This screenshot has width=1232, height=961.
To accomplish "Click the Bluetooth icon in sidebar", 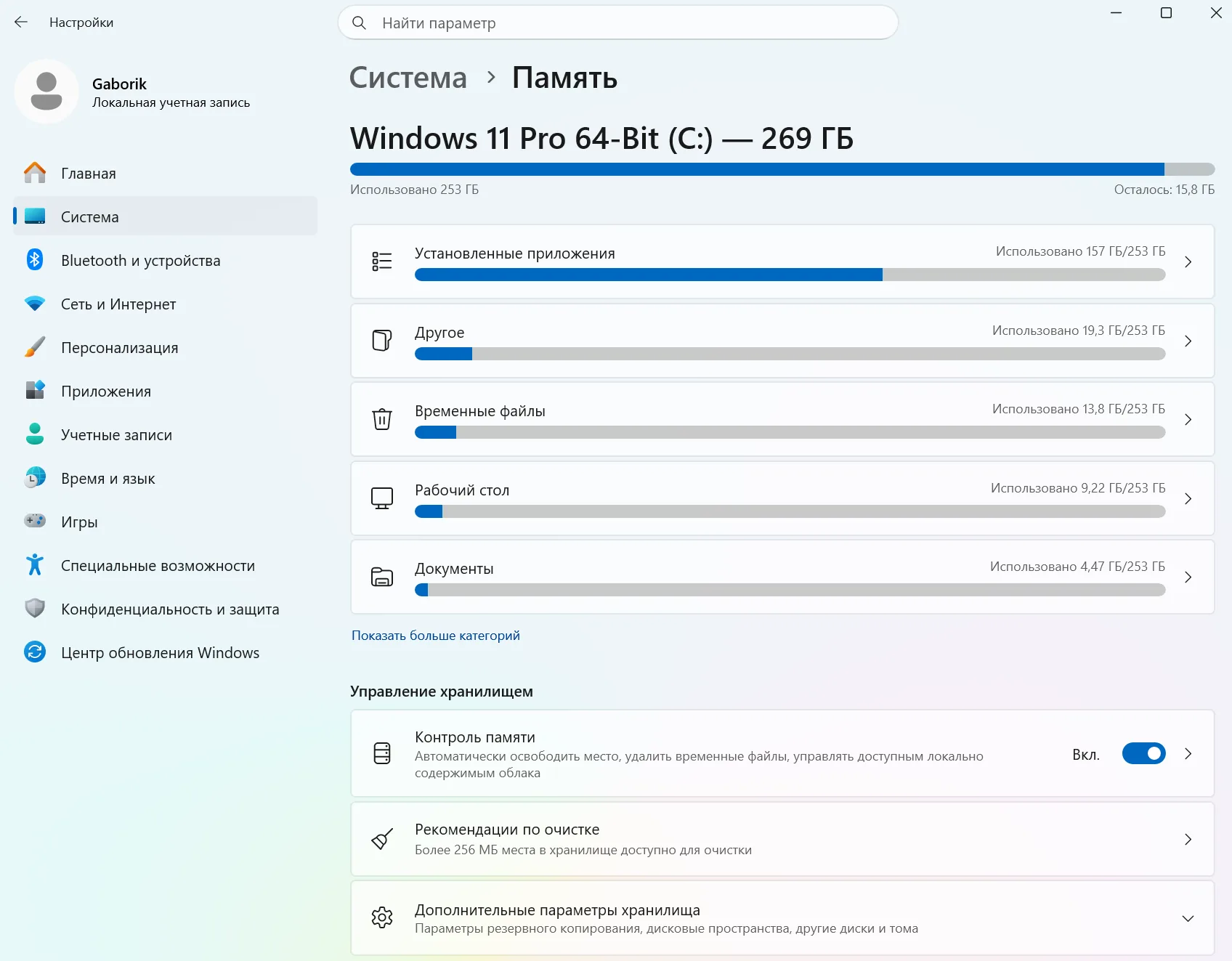I will pos(35,260).
